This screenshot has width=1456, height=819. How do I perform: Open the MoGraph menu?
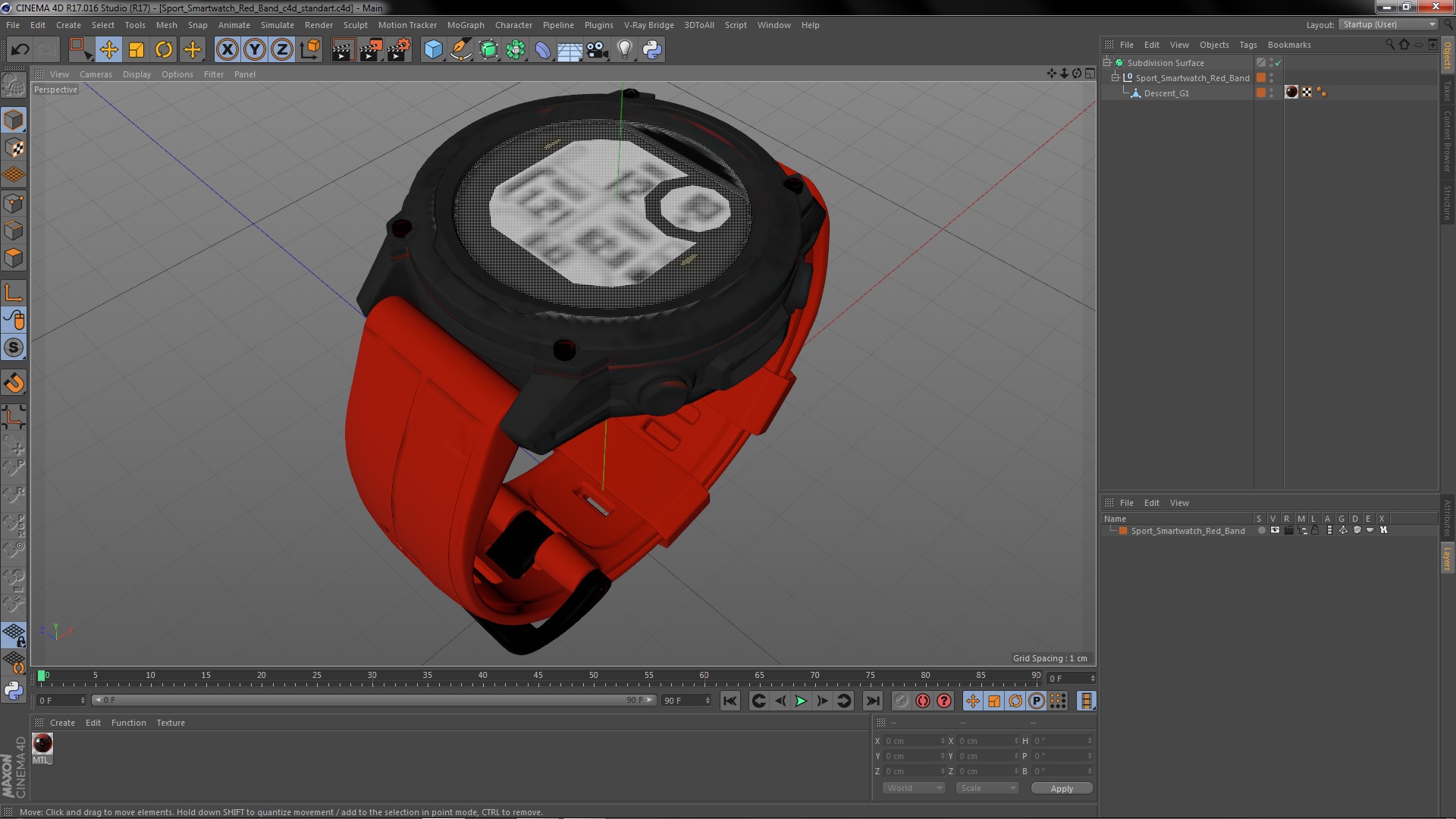[466, 25]
